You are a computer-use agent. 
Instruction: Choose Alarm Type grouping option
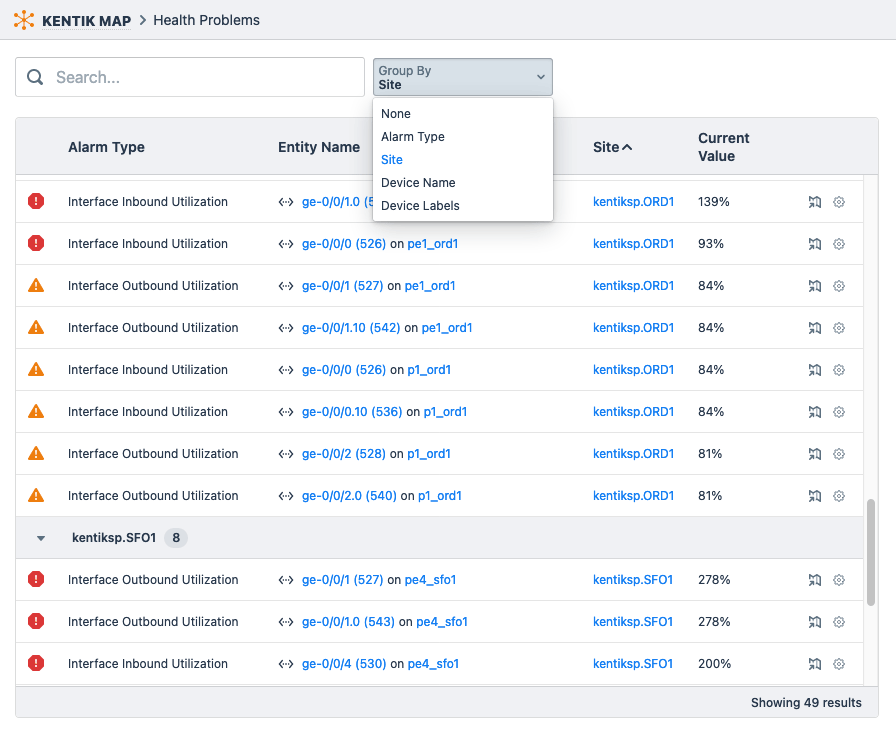(x=410, y=136)
